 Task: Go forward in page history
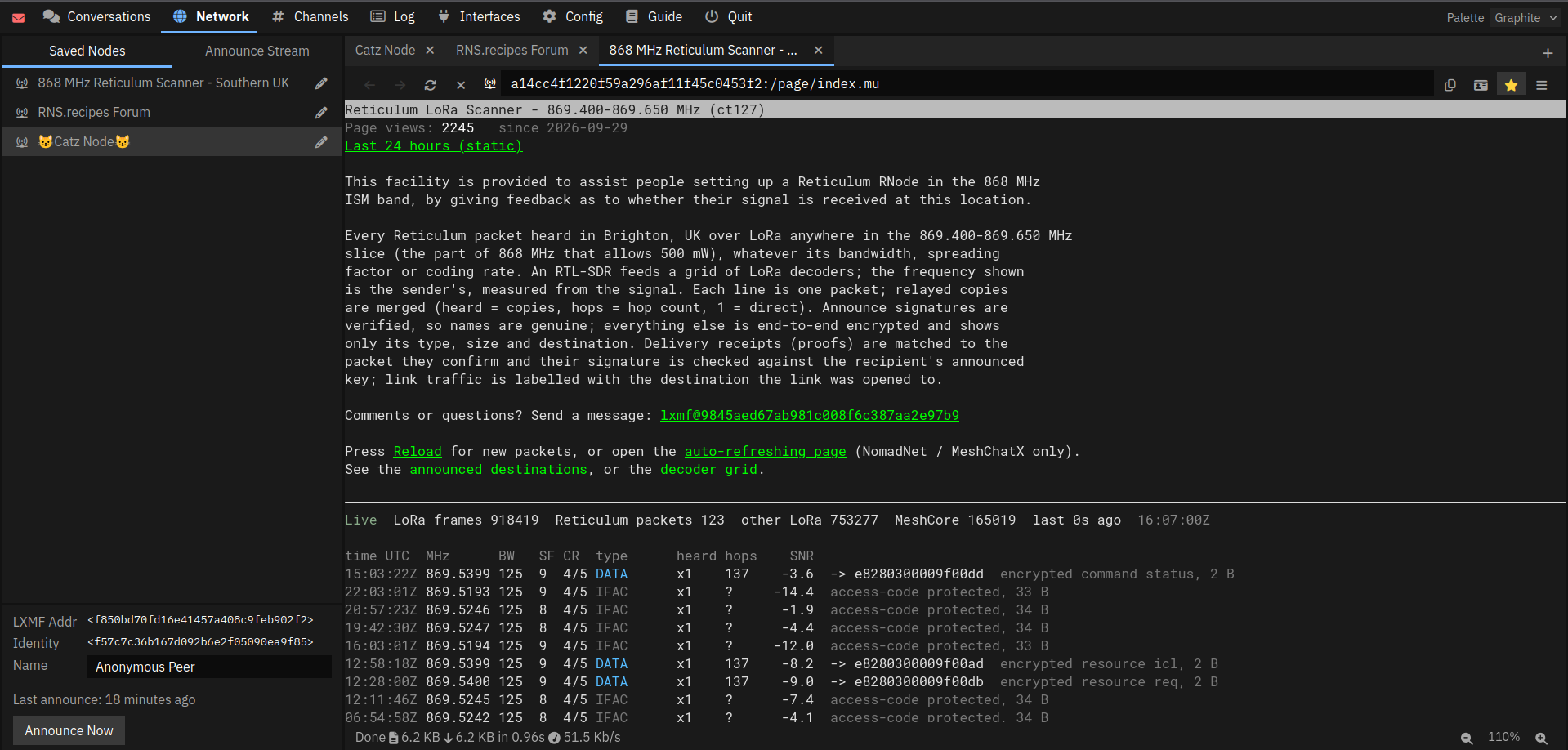coord(400,84)
